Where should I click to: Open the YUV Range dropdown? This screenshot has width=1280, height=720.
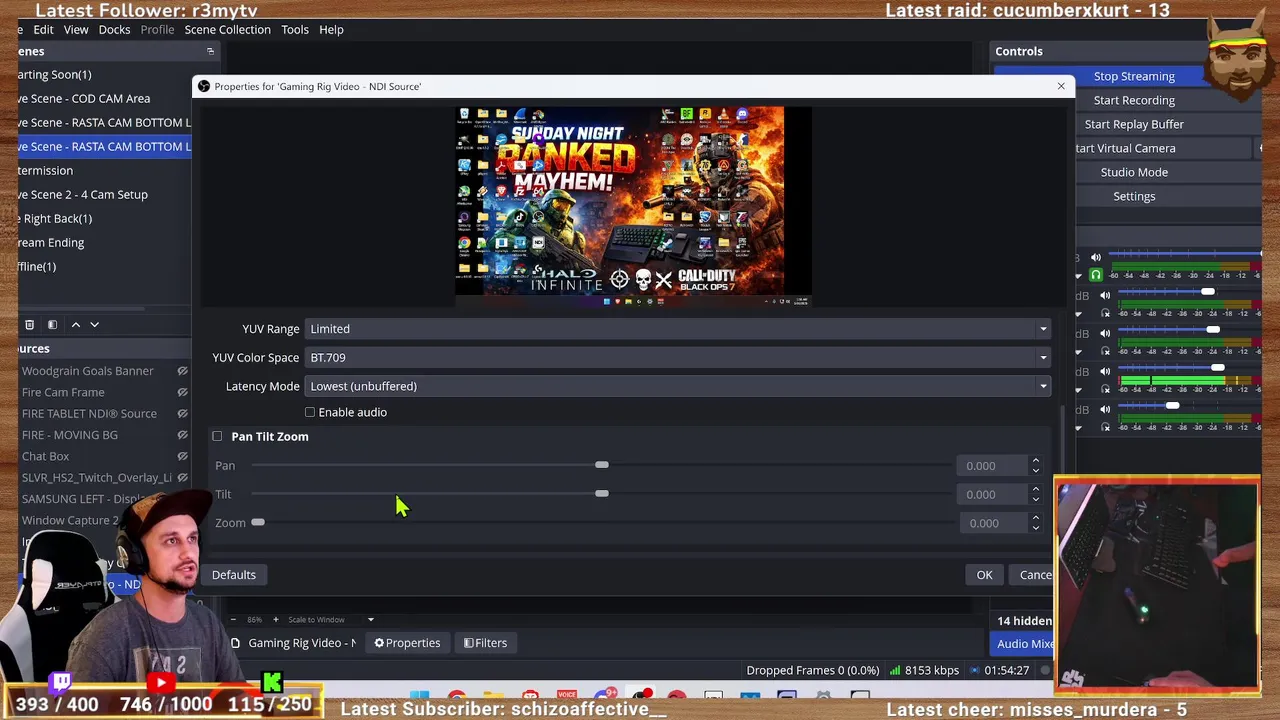677,329
